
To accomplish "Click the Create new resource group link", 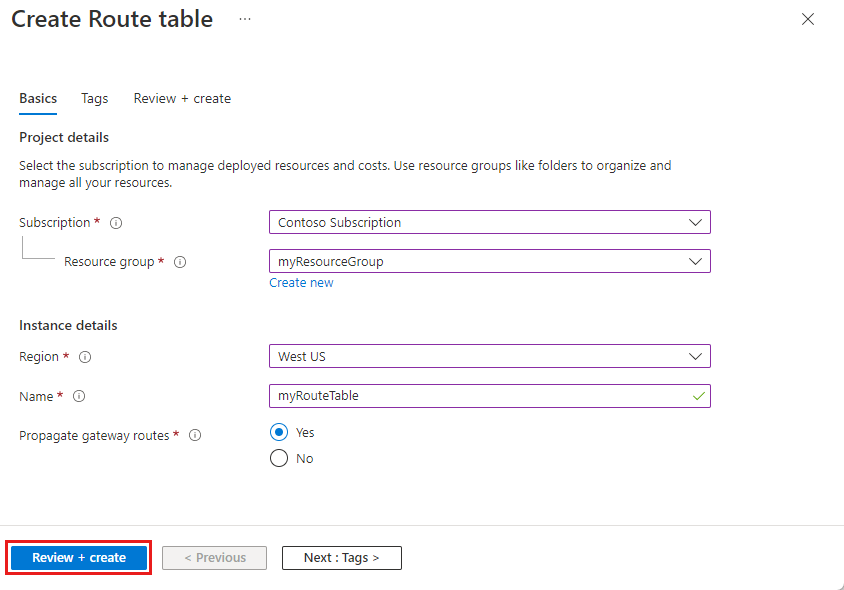I will [x=301, y=282].
